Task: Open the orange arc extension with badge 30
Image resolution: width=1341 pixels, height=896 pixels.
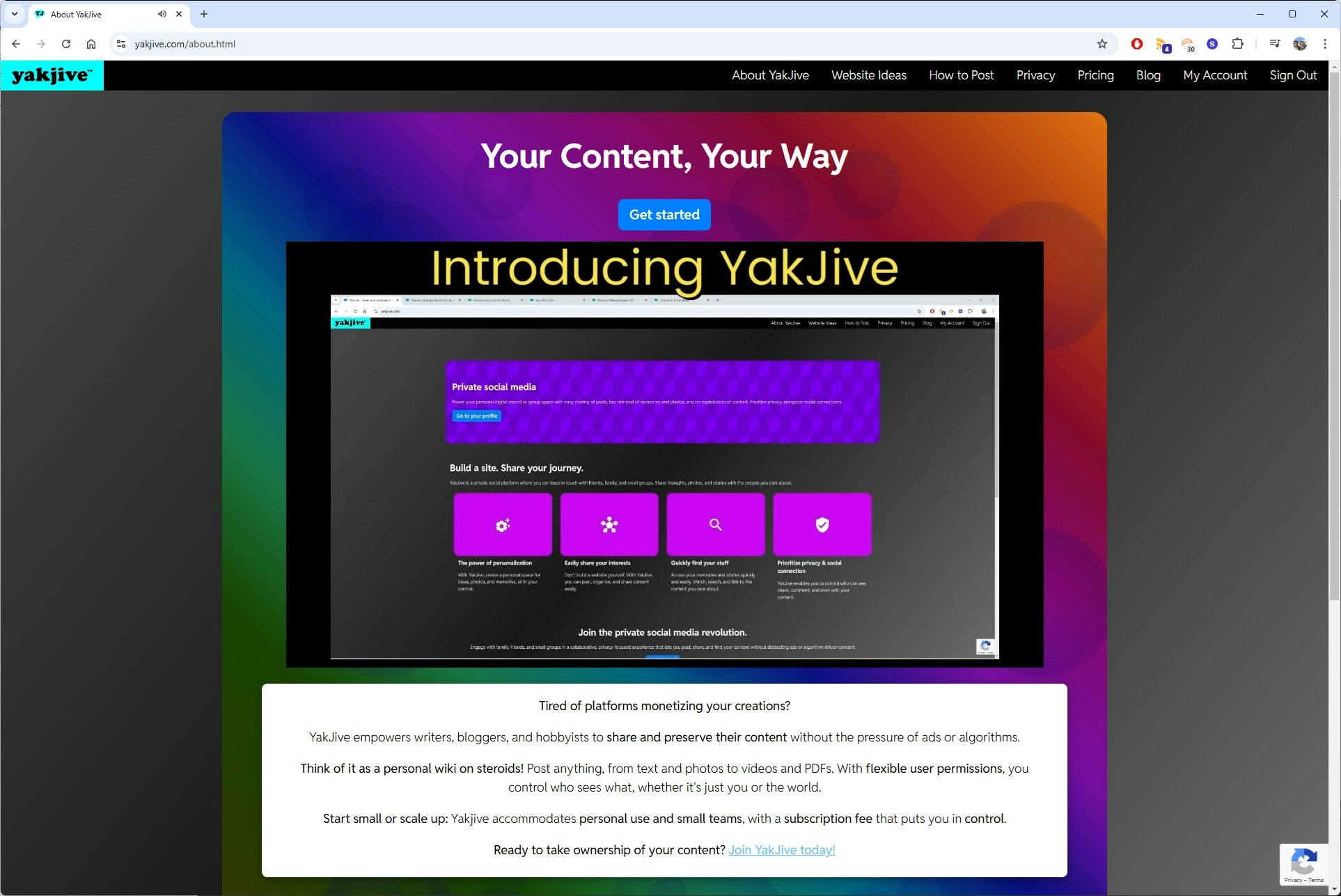Action: (1188, 45)
